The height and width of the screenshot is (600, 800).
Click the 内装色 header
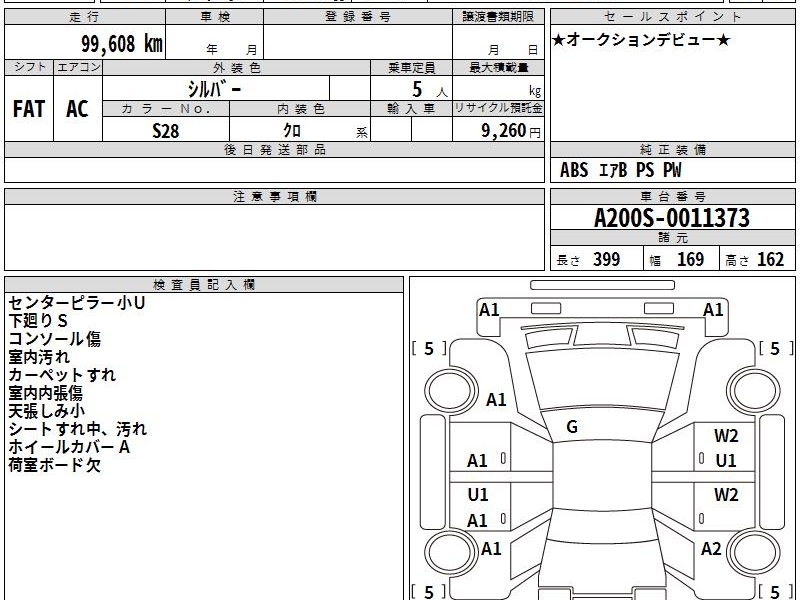pos(300,109)
